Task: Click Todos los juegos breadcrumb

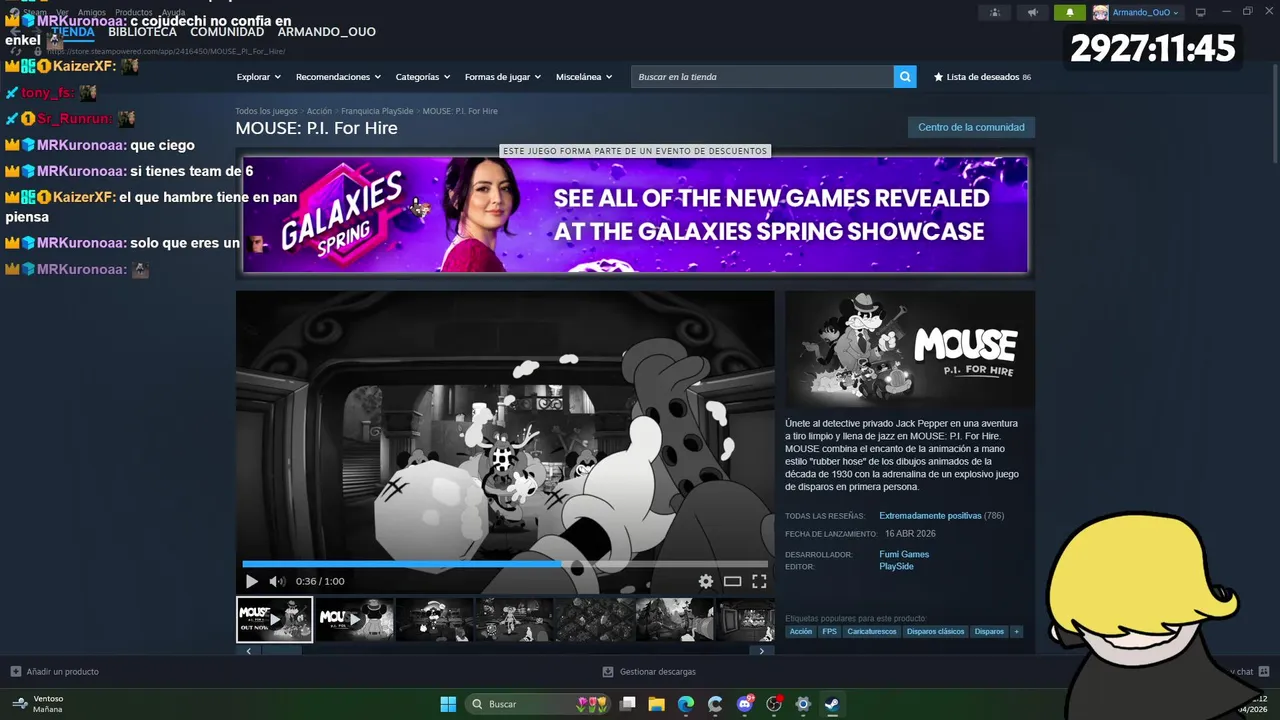Action: click(266, 111)
